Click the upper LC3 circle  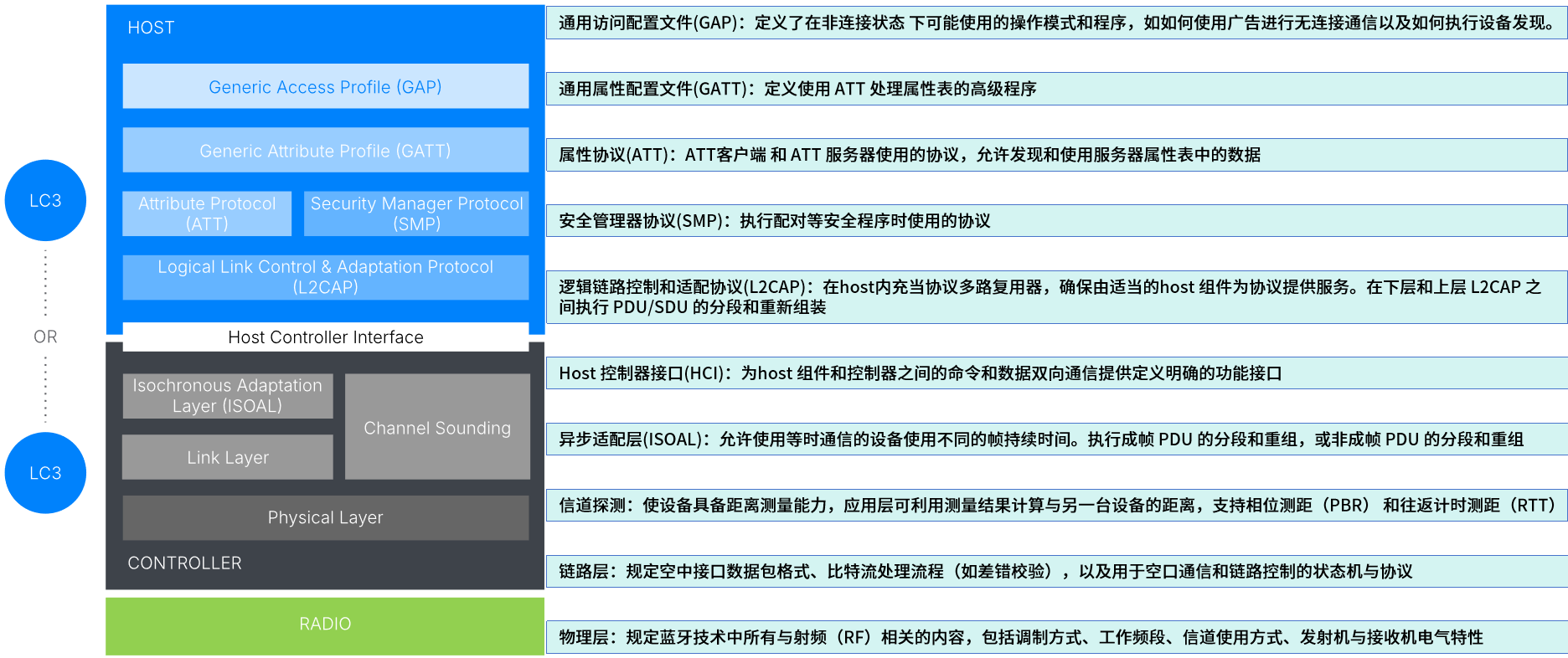tap(45, 201)
